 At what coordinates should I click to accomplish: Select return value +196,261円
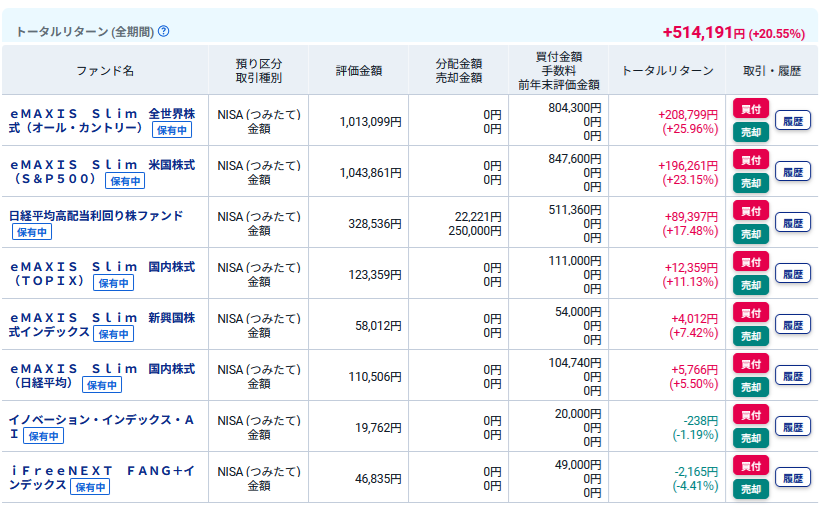pos(688,166)
